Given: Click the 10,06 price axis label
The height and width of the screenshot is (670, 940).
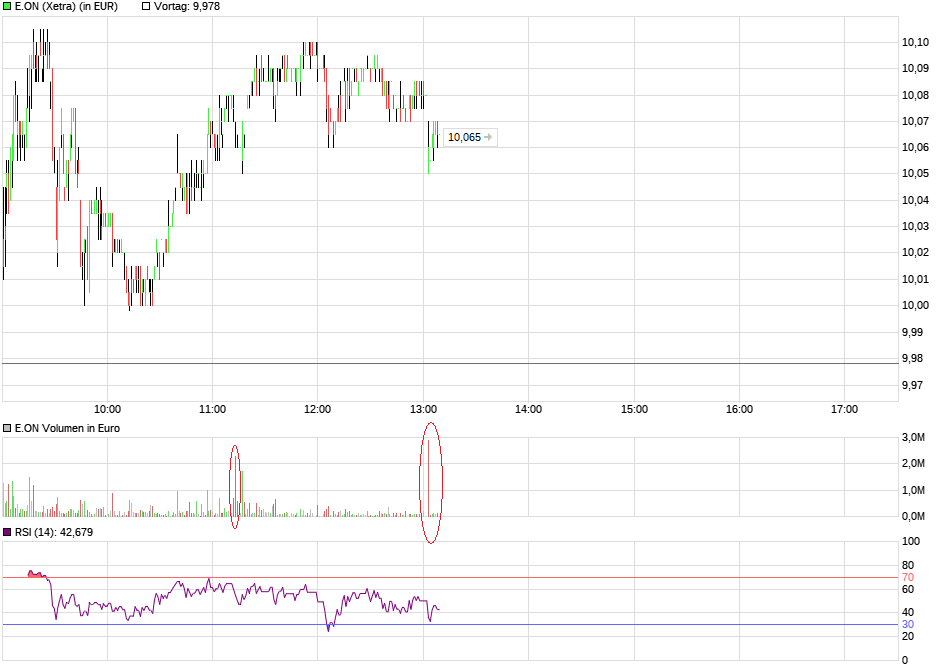Looking at the screenshot, I should [x=915, y=147].
